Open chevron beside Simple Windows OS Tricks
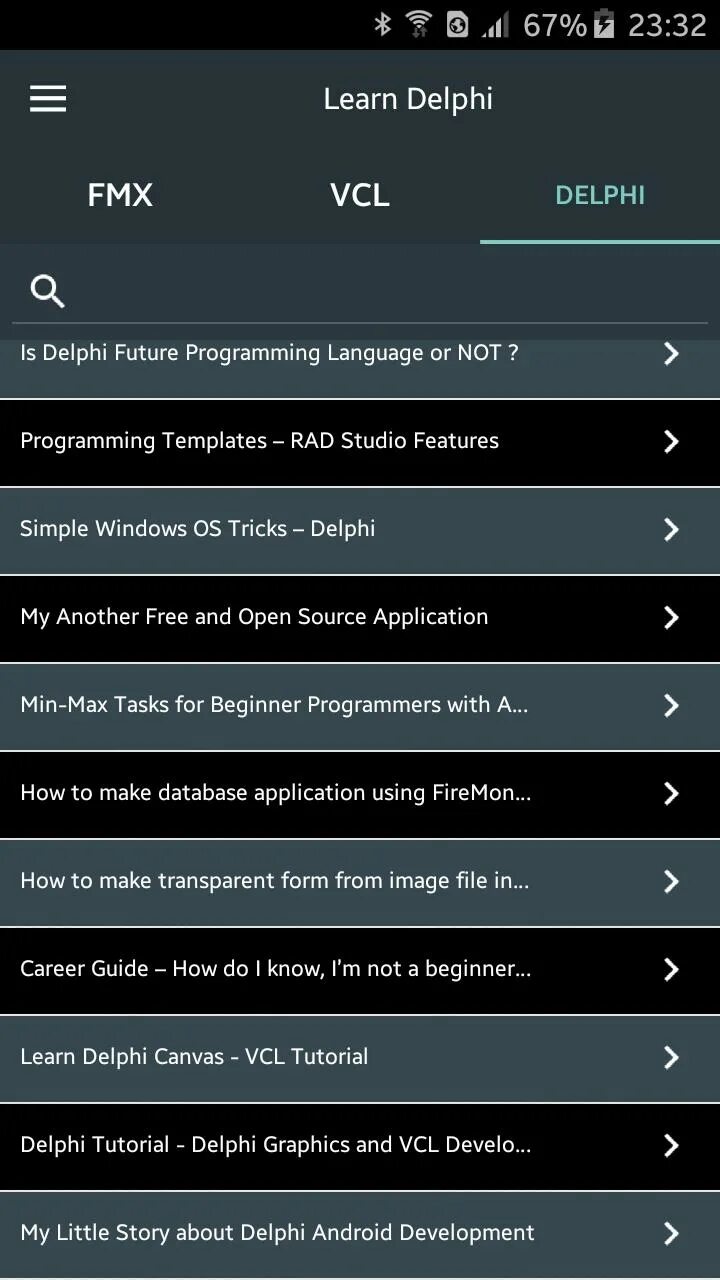 (671, 529)
